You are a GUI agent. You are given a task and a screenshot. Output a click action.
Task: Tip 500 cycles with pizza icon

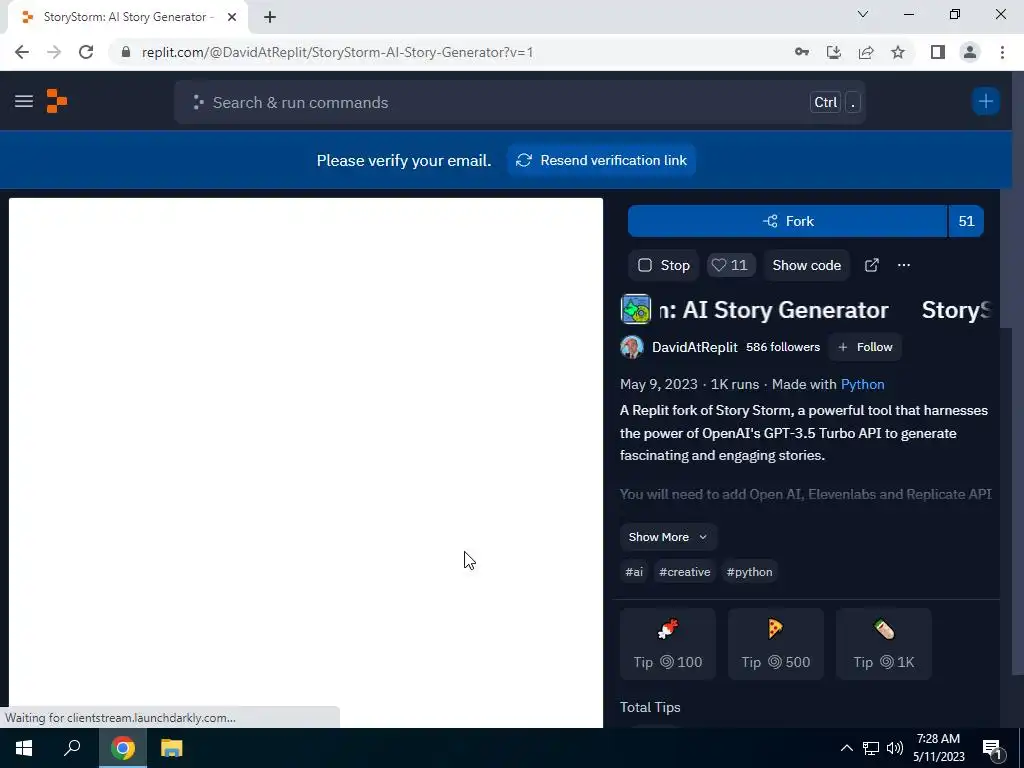pos(776,644)
